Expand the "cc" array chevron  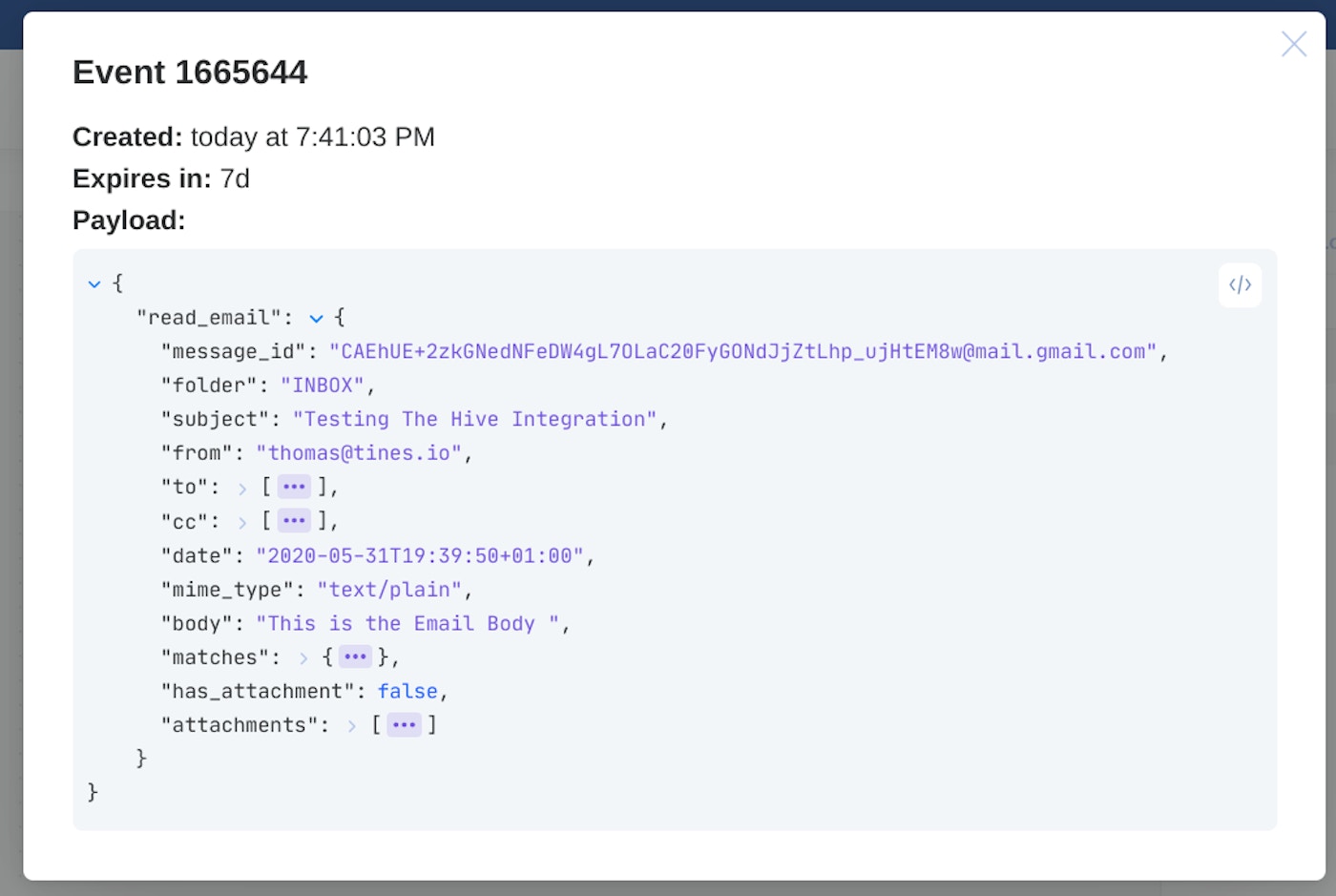(x=242, y=522)
